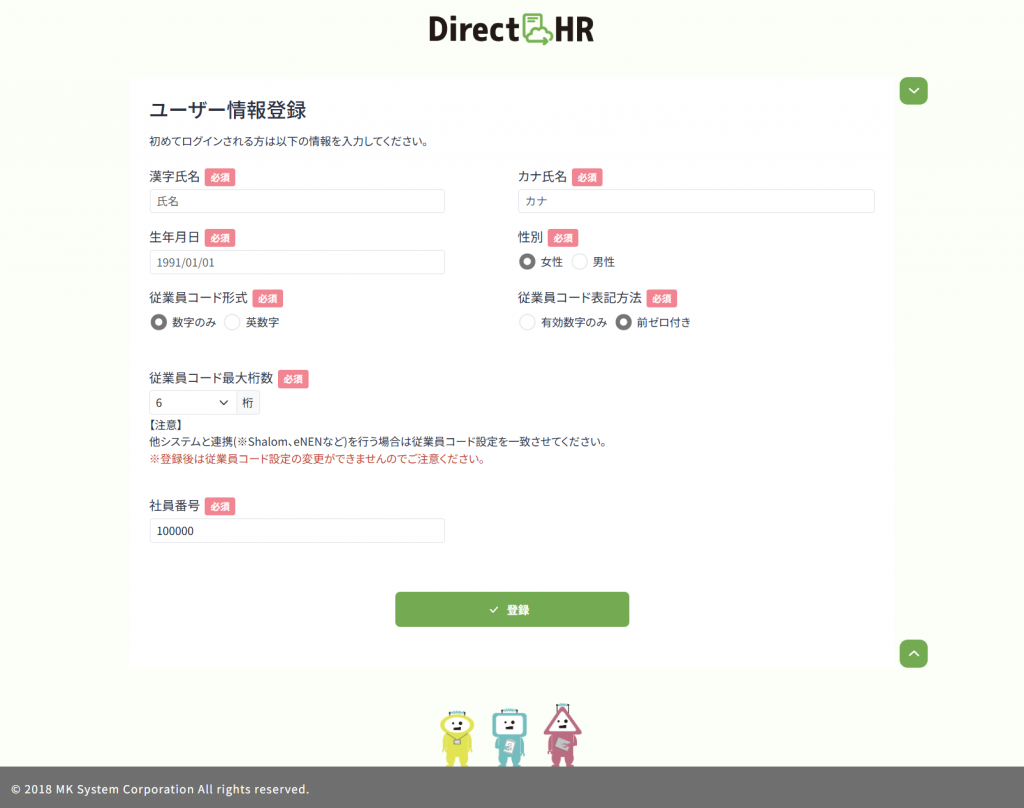Click the green scroll-down chevron button
The image size is (1024, 808).
pyautogui.click(x=913, y=91)
